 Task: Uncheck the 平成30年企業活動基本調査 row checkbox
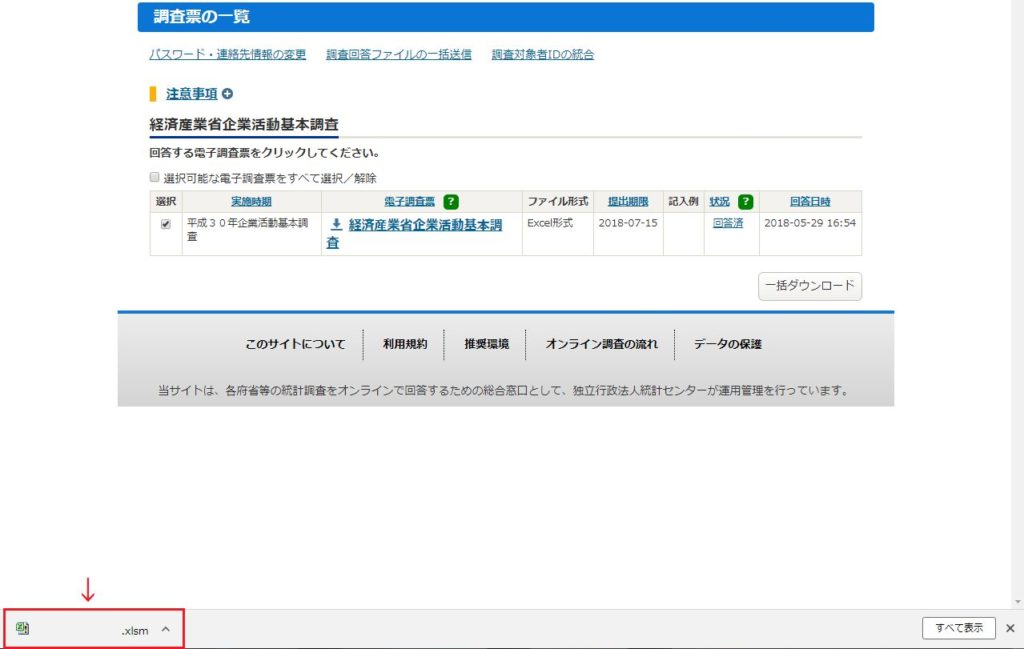coord(166,224)
